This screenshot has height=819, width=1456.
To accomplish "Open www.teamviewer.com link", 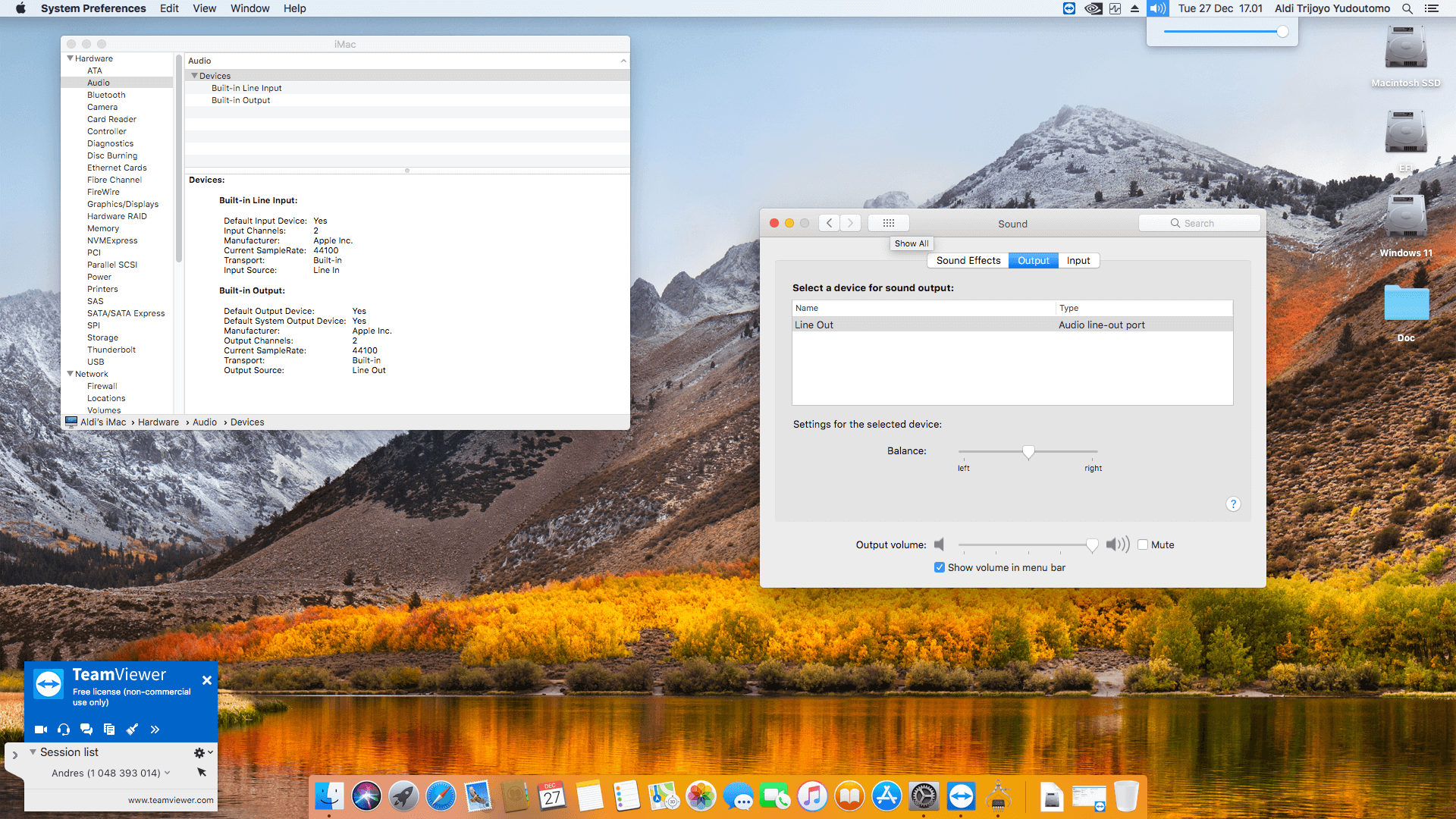I will pos(171,800).
